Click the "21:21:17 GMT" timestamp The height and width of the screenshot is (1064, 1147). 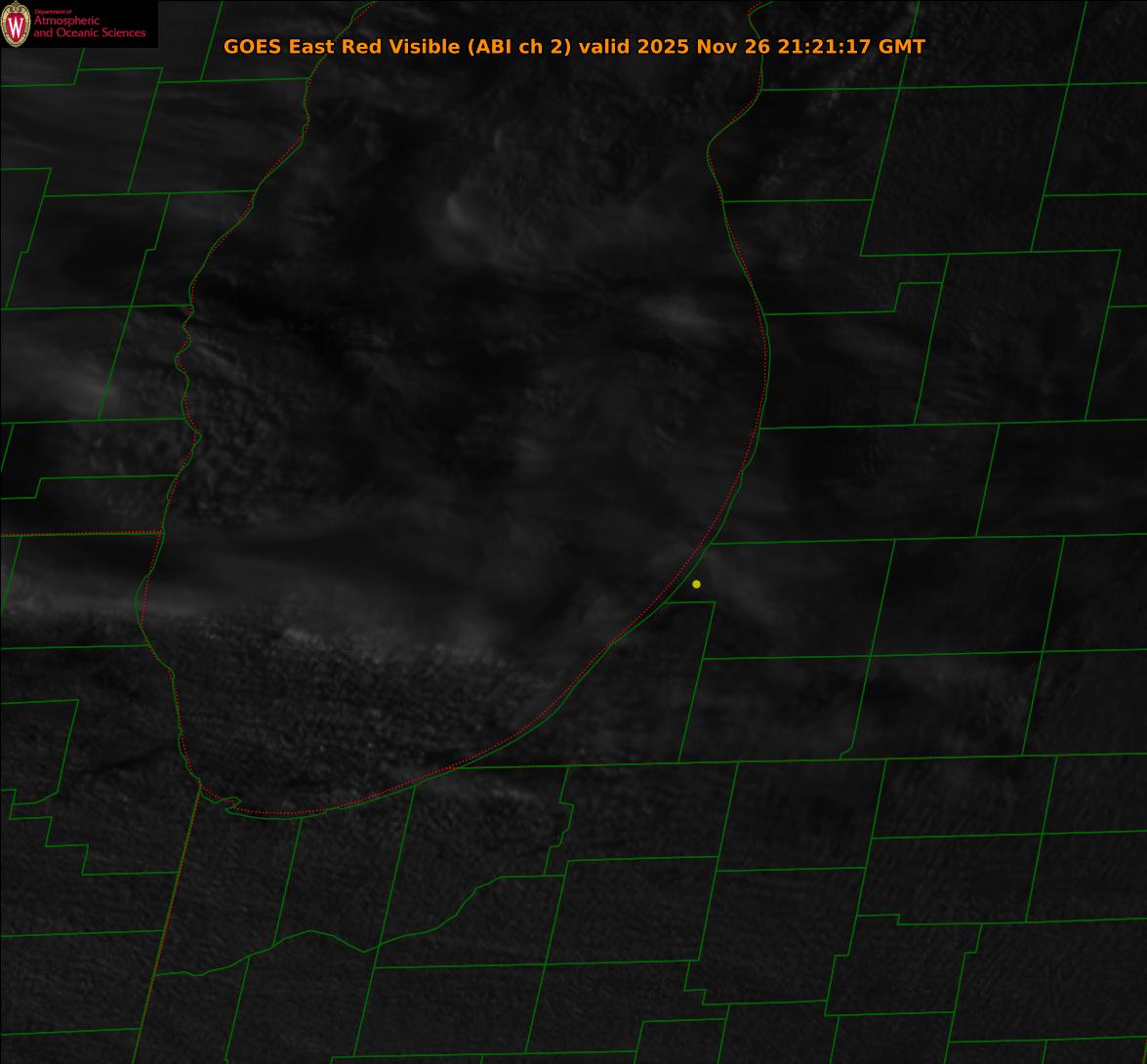click(851, 46)
